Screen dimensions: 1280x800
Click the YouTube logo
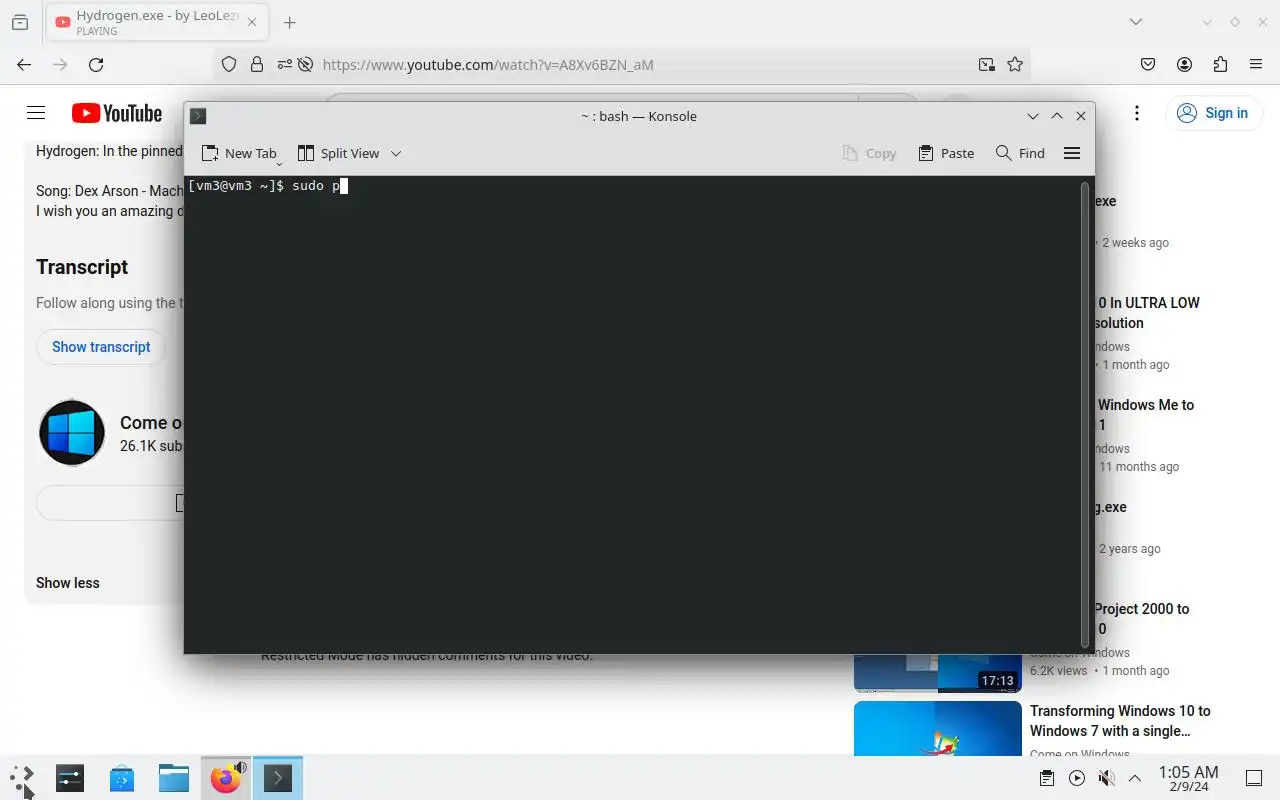(x=117, y=113)
